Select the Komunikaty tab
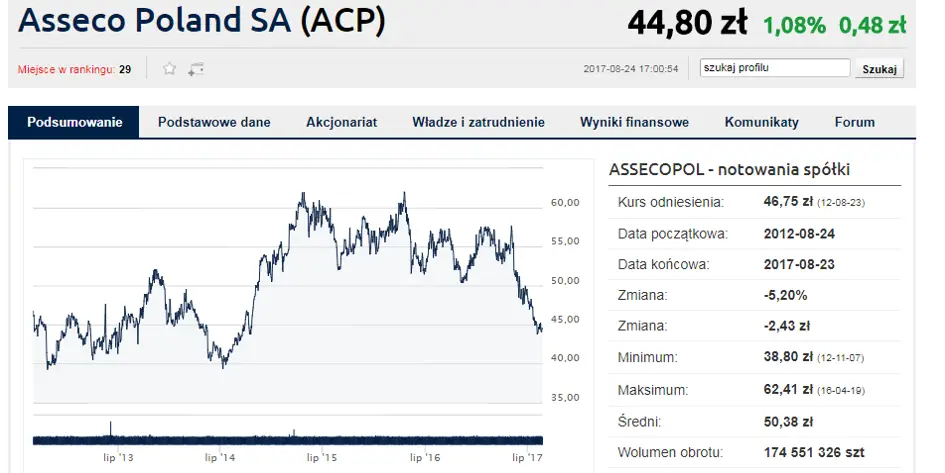 pyautogui.click(x=761, y=123)
